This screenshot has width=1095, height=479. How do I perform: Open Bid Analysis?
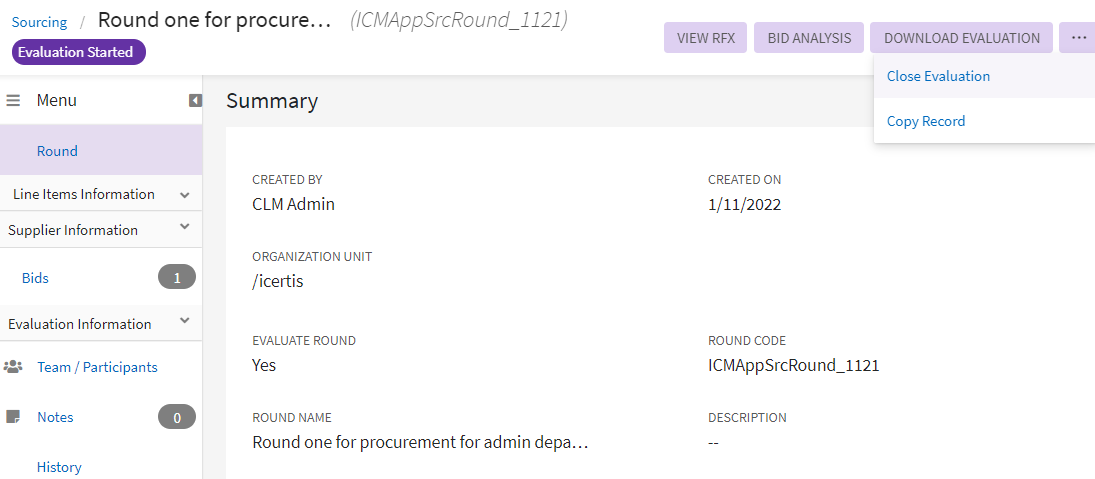[809, 38]
